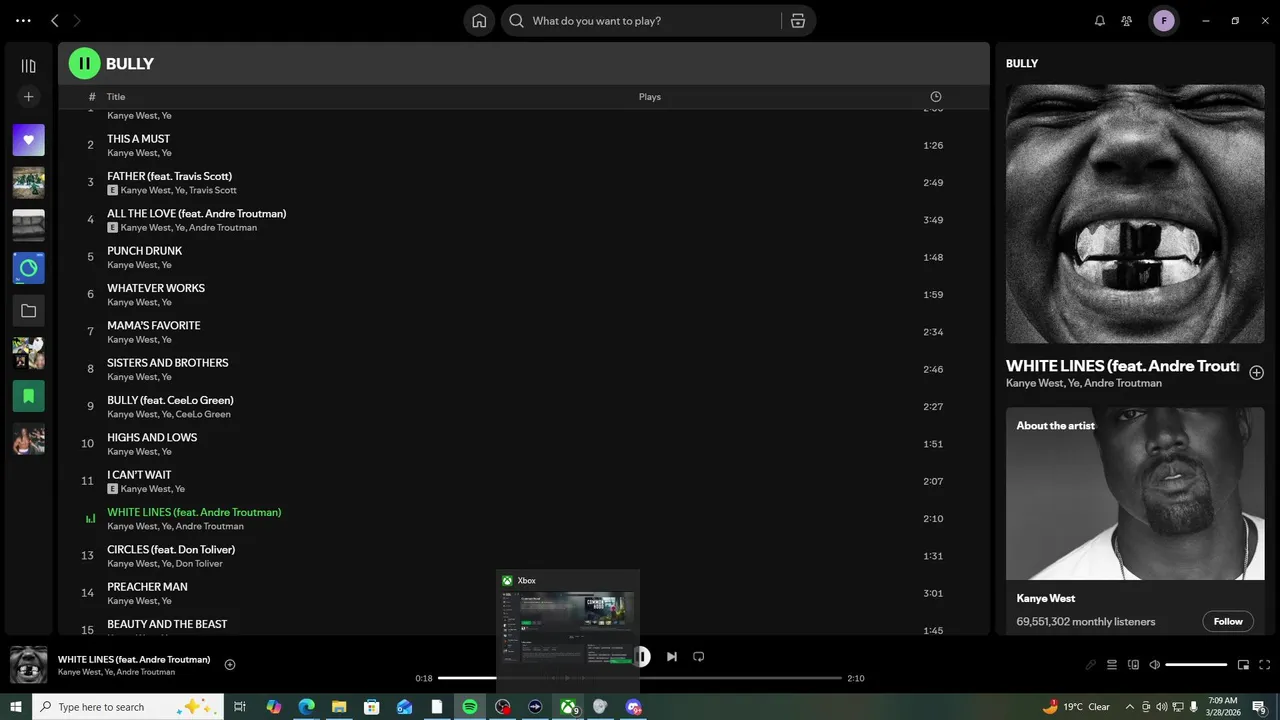Open the profile avatar menu labeled F
This screenshot has width=1280, height=720.
(x=1163, y=20)
